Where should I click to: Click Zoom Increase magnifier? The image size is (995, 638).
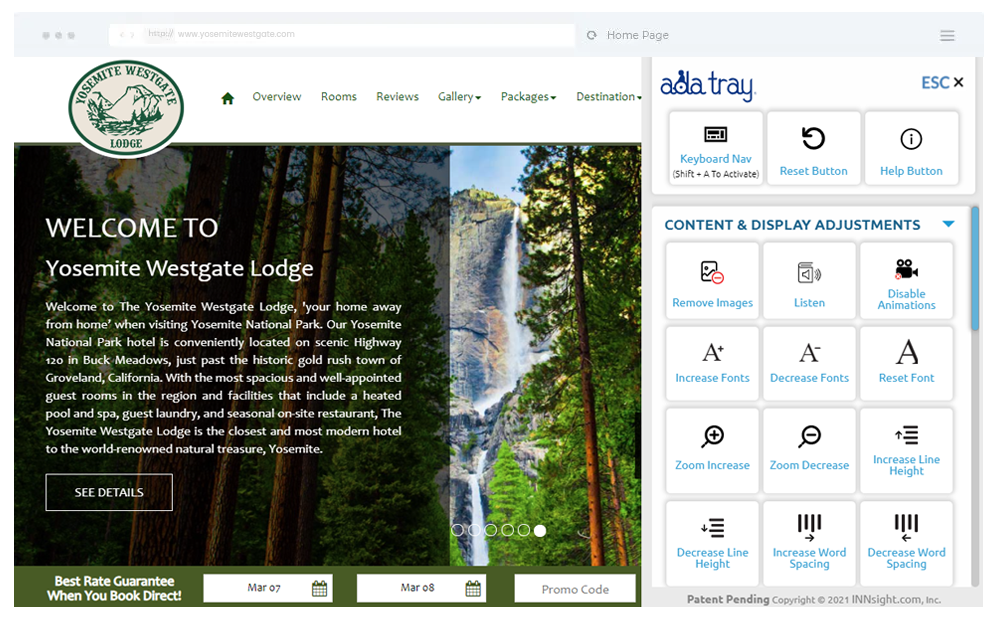point(713,436)
